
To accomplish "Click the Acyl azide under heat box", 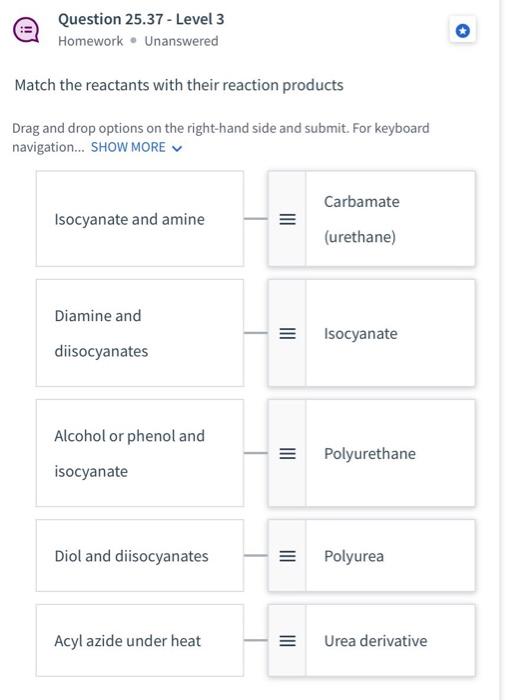I will (140, 641).
